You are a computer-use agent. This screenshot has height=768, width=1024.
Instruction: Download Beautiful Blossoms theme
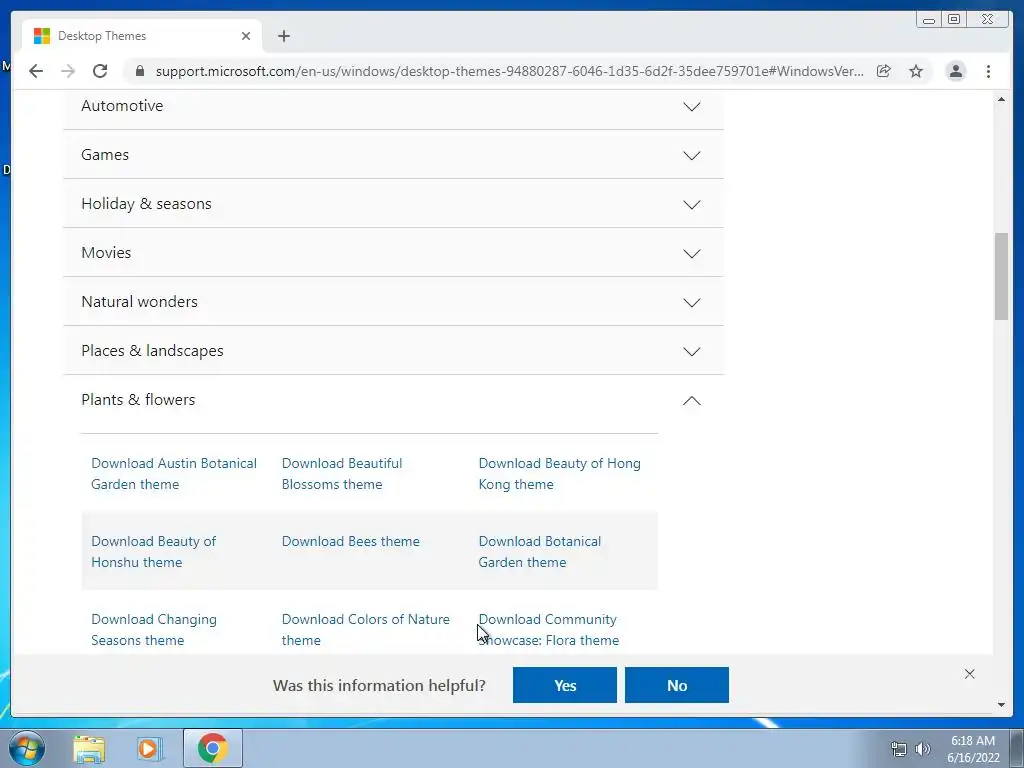pyautogui.click(x=342, y=473)
